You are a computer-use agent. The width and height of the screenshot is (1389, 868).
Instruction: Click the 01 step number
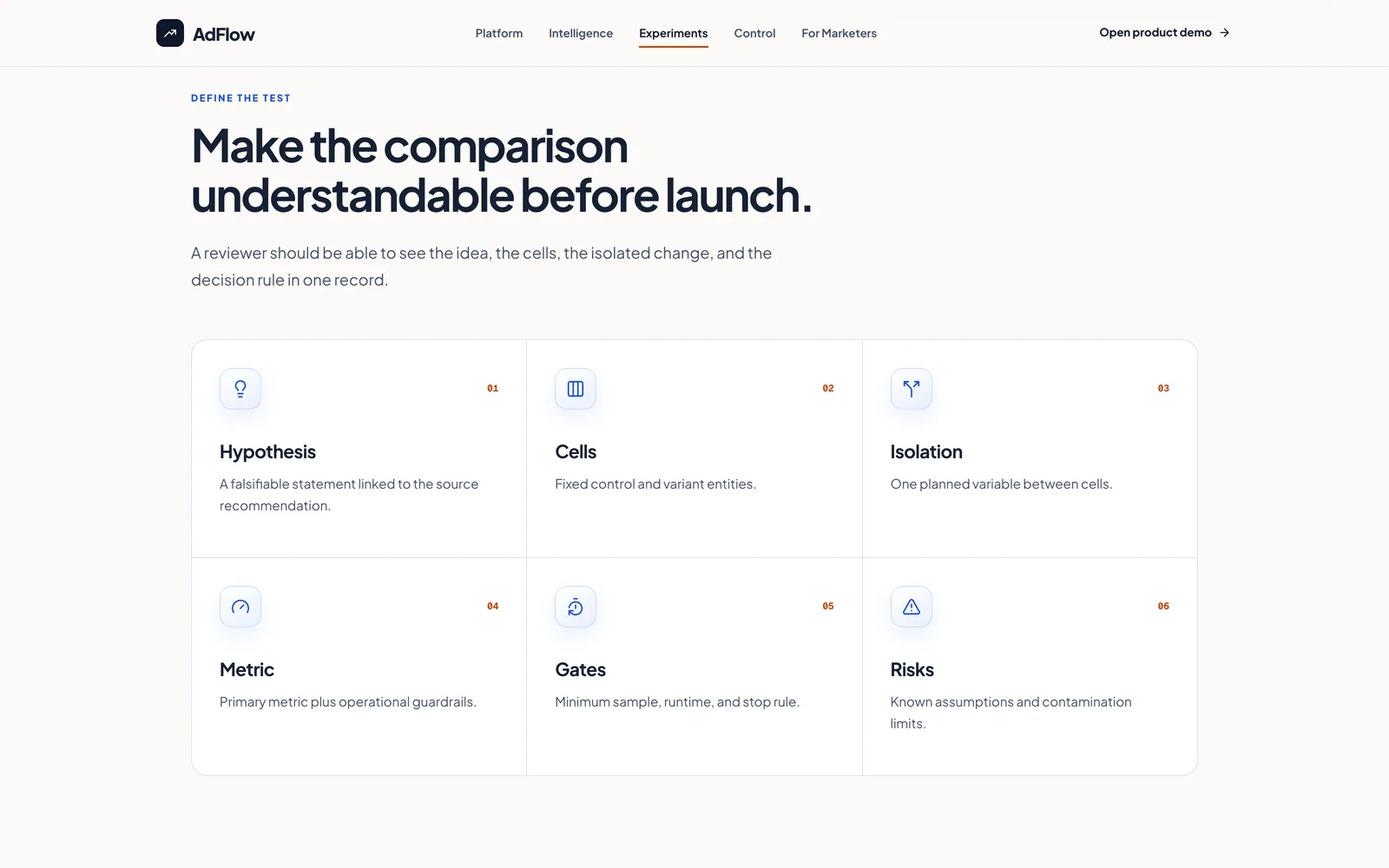click(x=492, y=389)
